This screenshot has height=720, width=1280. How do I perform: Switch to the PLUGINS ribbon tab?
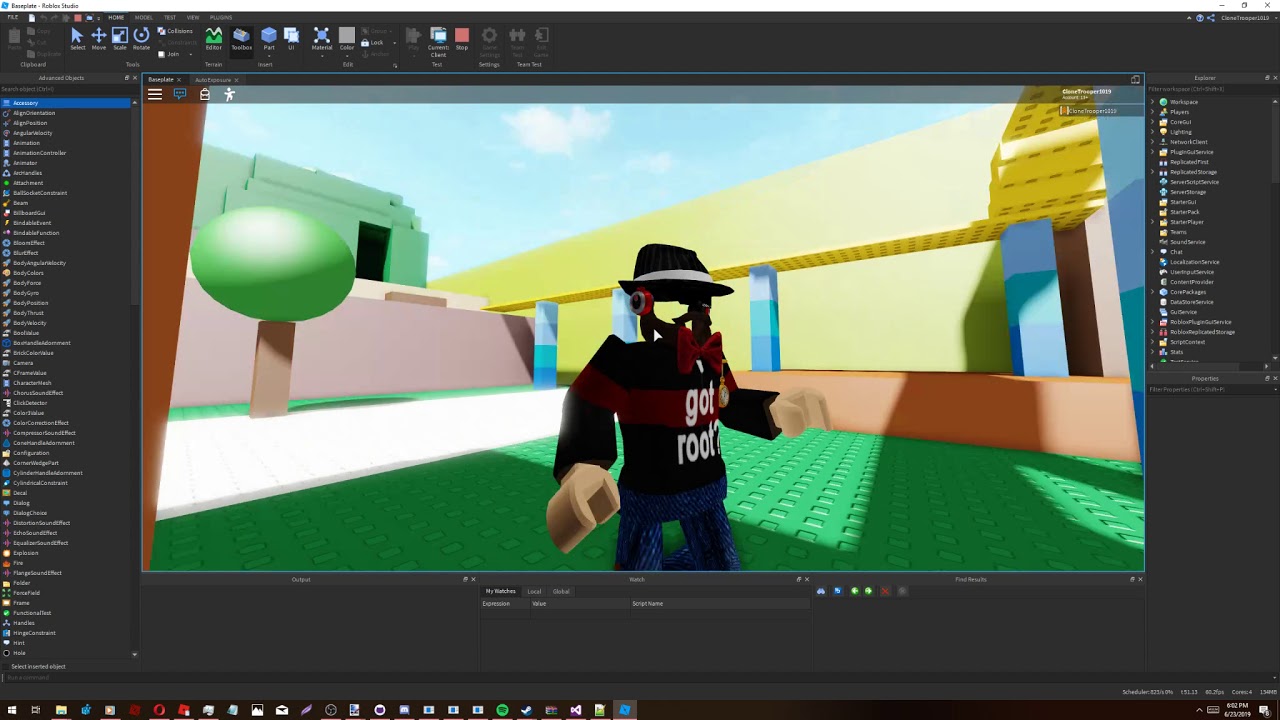221,18
